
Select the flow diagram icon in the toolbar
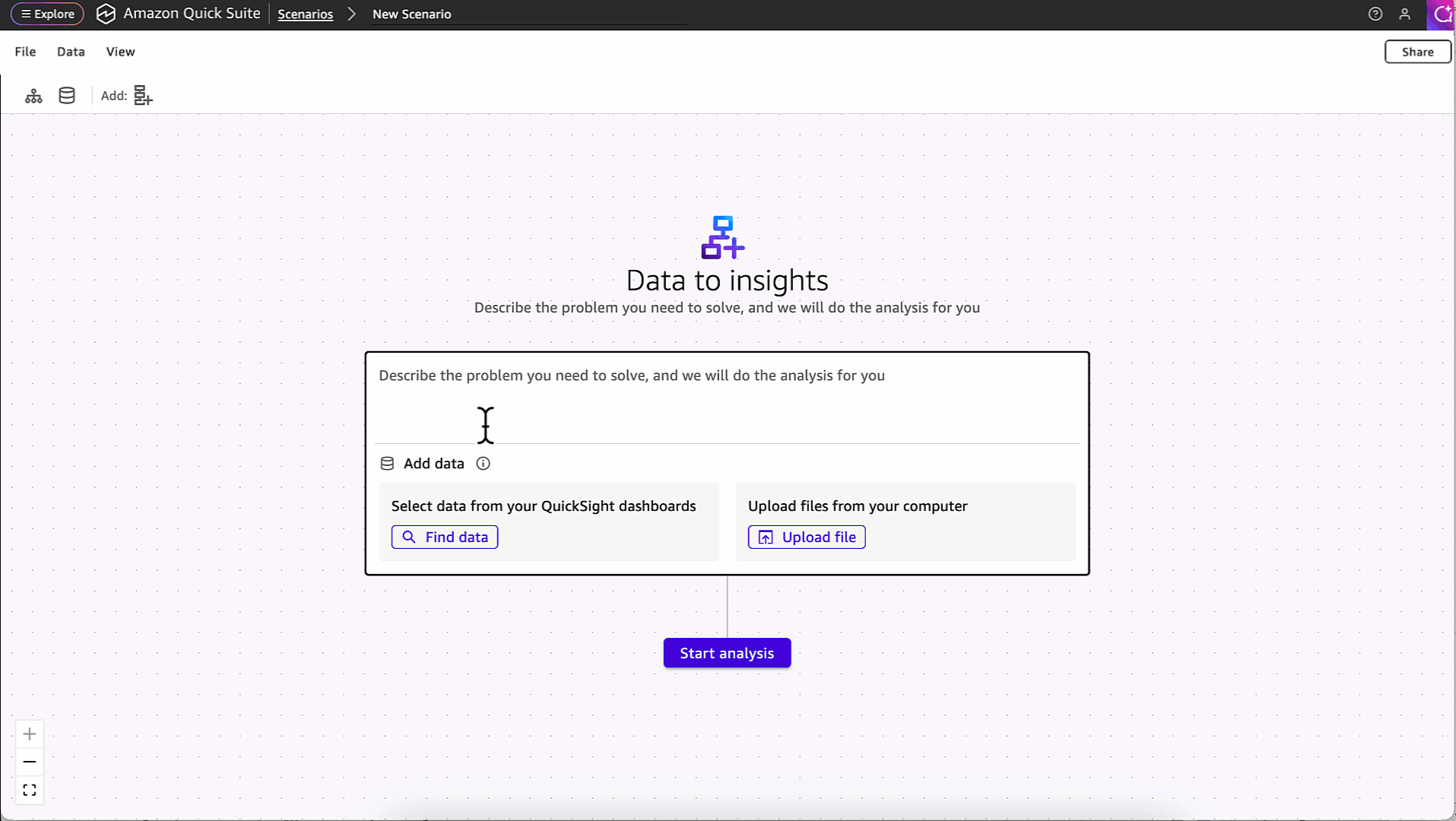(x=33, y=95)
